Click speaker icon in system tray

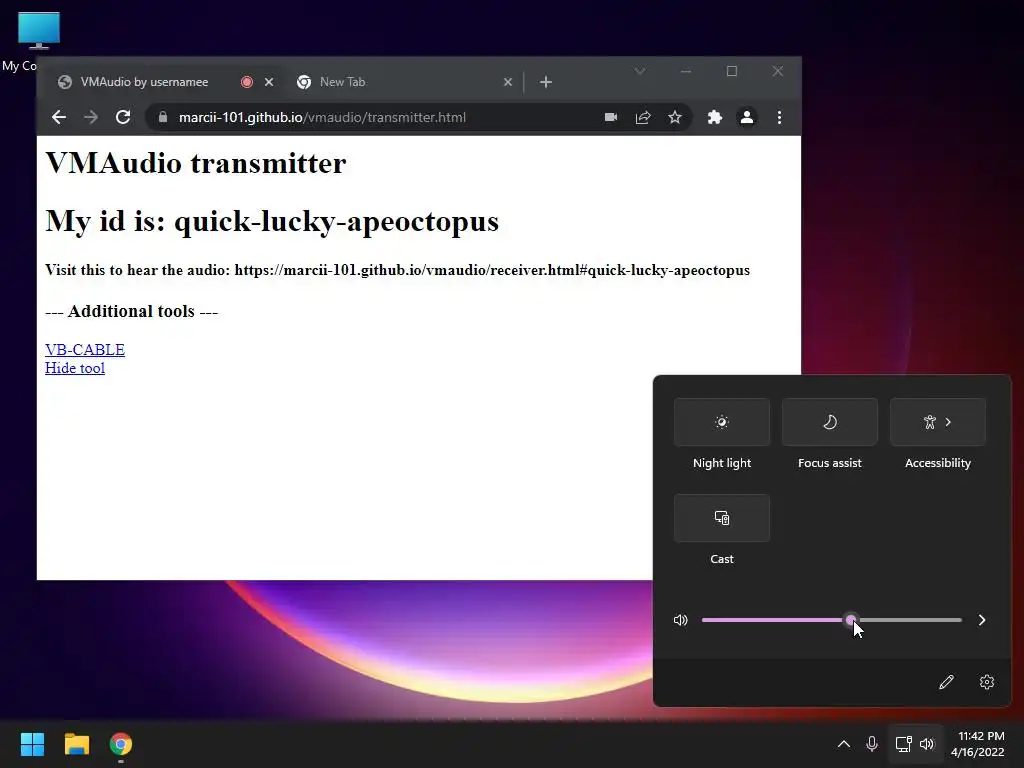[927, 744]
